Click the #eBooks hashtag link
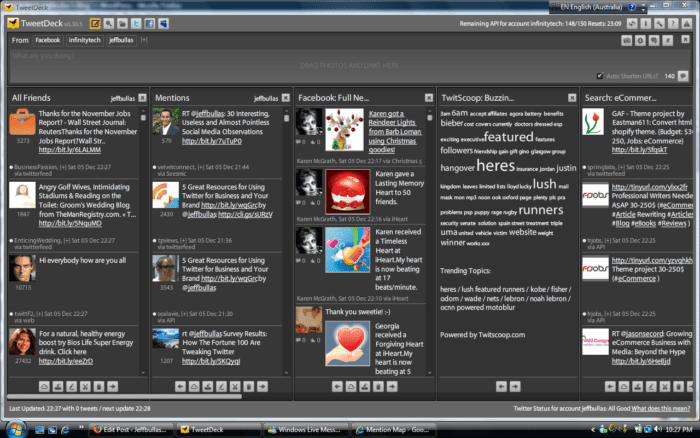Screen dimensions: 700x438 [644, 223]
